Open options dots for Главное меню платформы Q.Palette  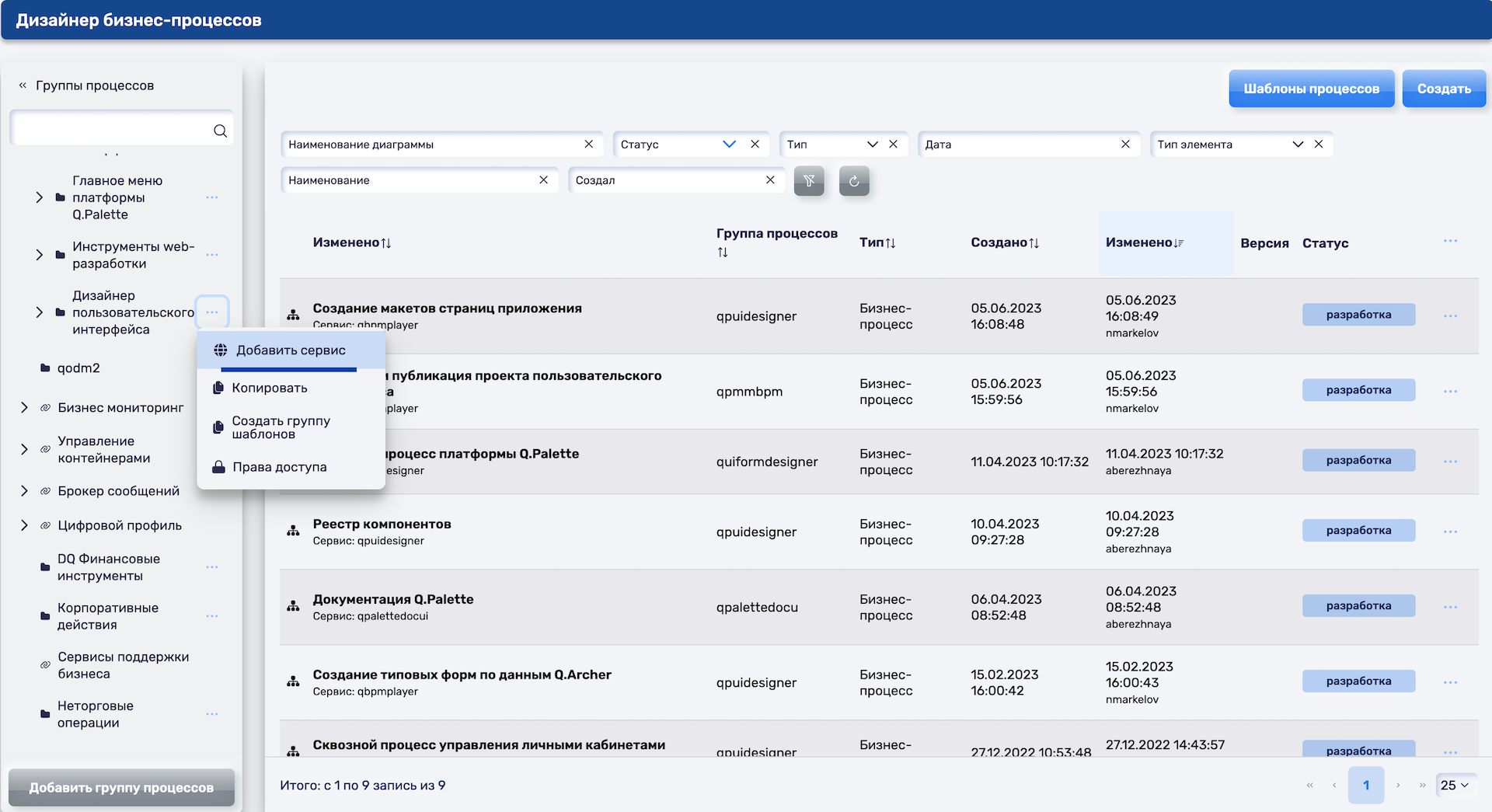pos(212,197)
